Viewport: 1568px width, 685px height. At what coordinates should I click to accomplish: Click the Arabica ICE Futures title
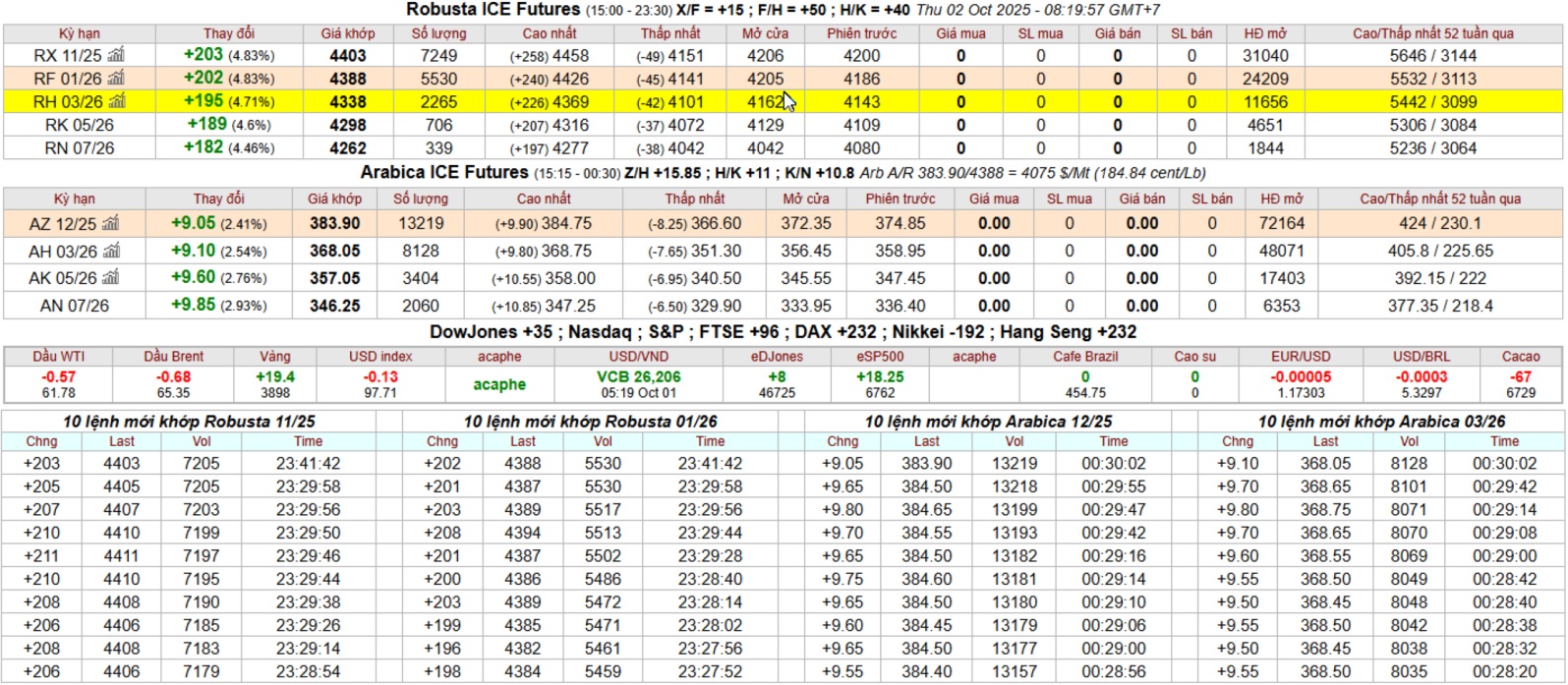444,172
